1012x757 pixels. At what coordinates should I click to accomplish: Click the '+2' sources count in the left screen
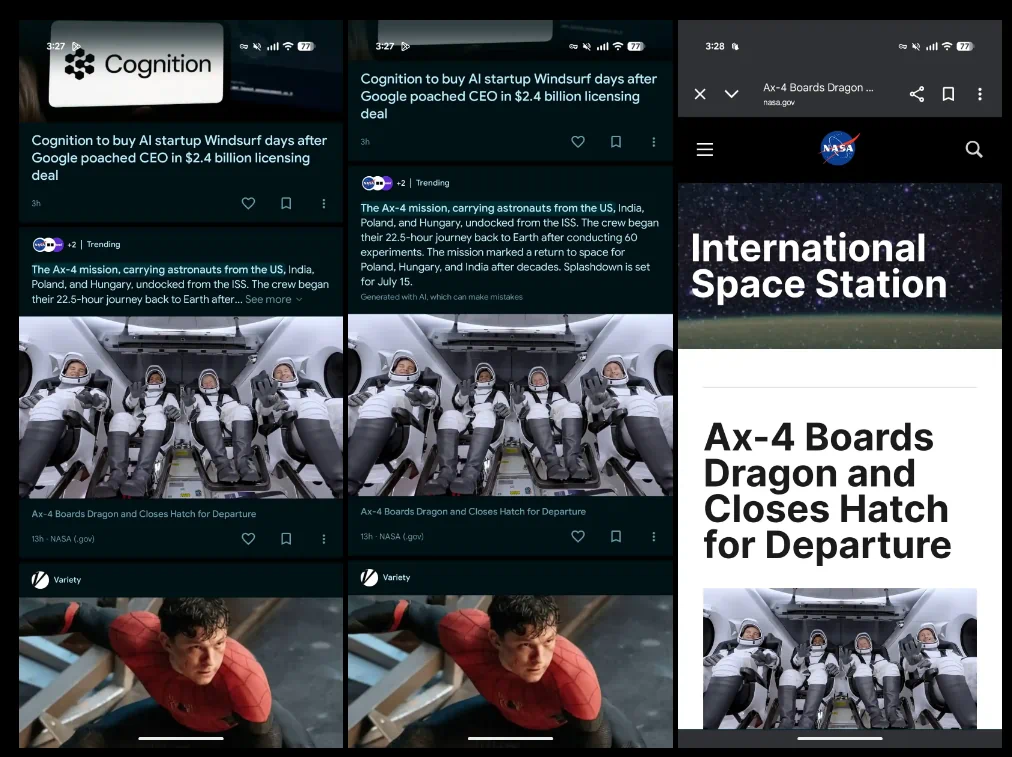tap(72, 245)
